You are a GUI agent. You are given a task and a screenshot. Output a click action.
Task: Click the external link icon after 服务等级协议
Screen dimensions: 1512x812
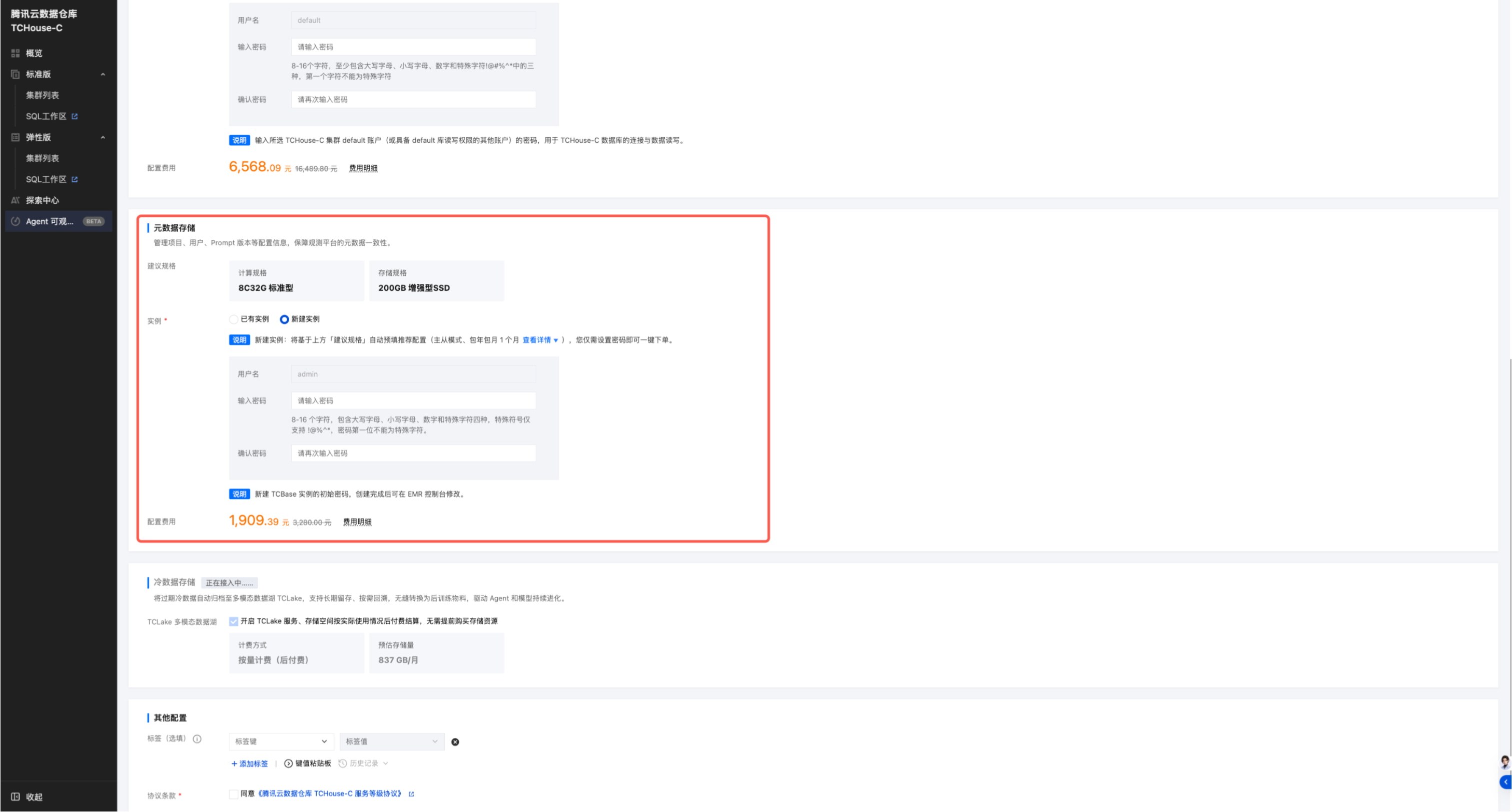point(411,794)
